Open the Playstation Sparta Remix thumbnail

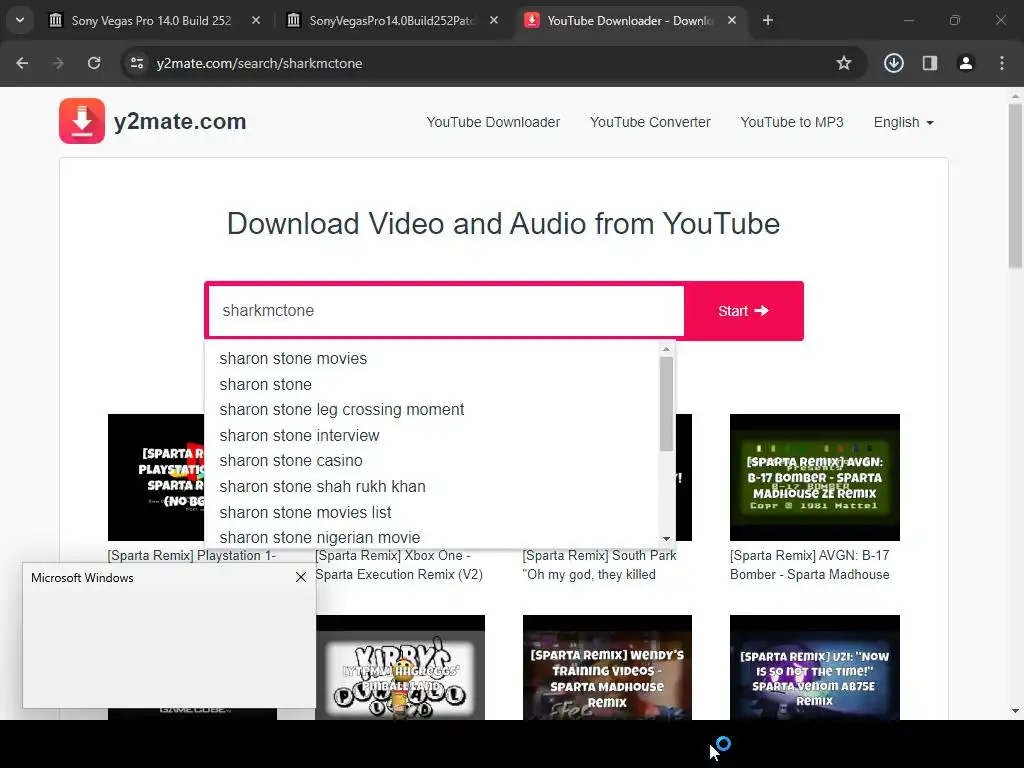156,477
